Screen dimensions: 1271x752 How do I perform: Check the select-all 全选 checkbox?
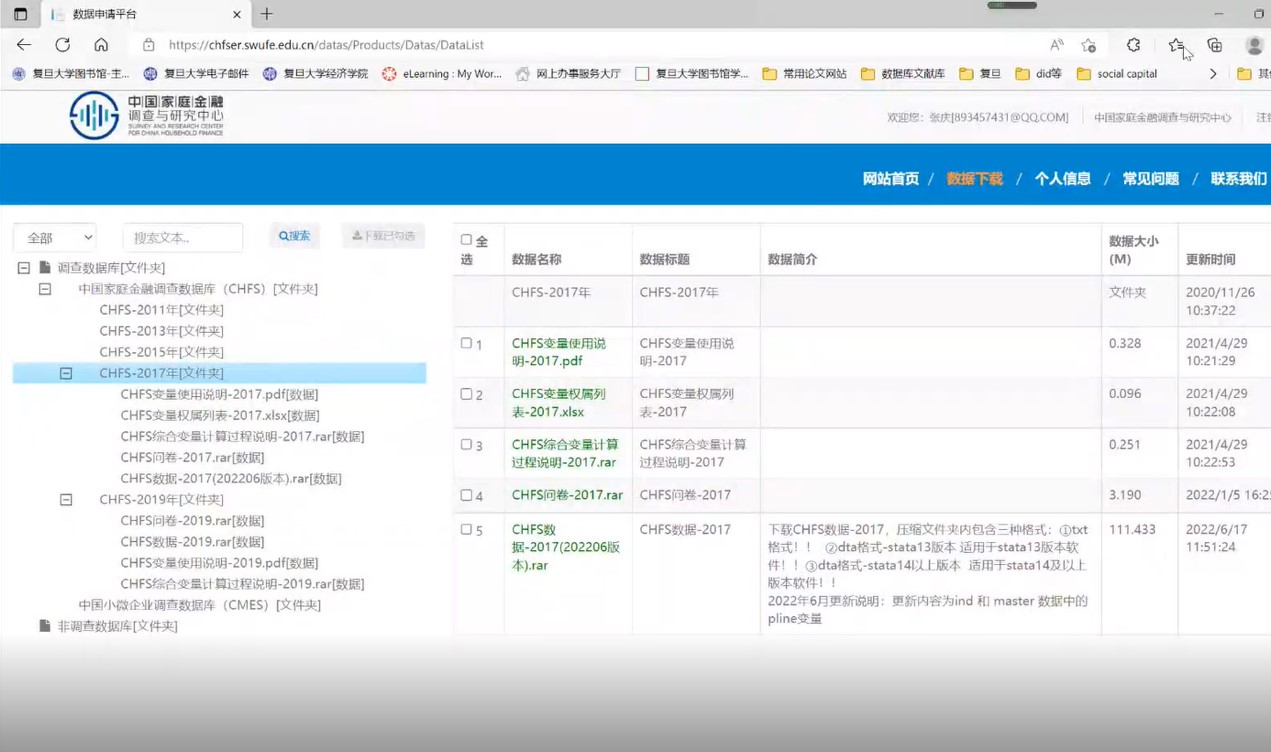pyautogui.click(x=466, y=240)
